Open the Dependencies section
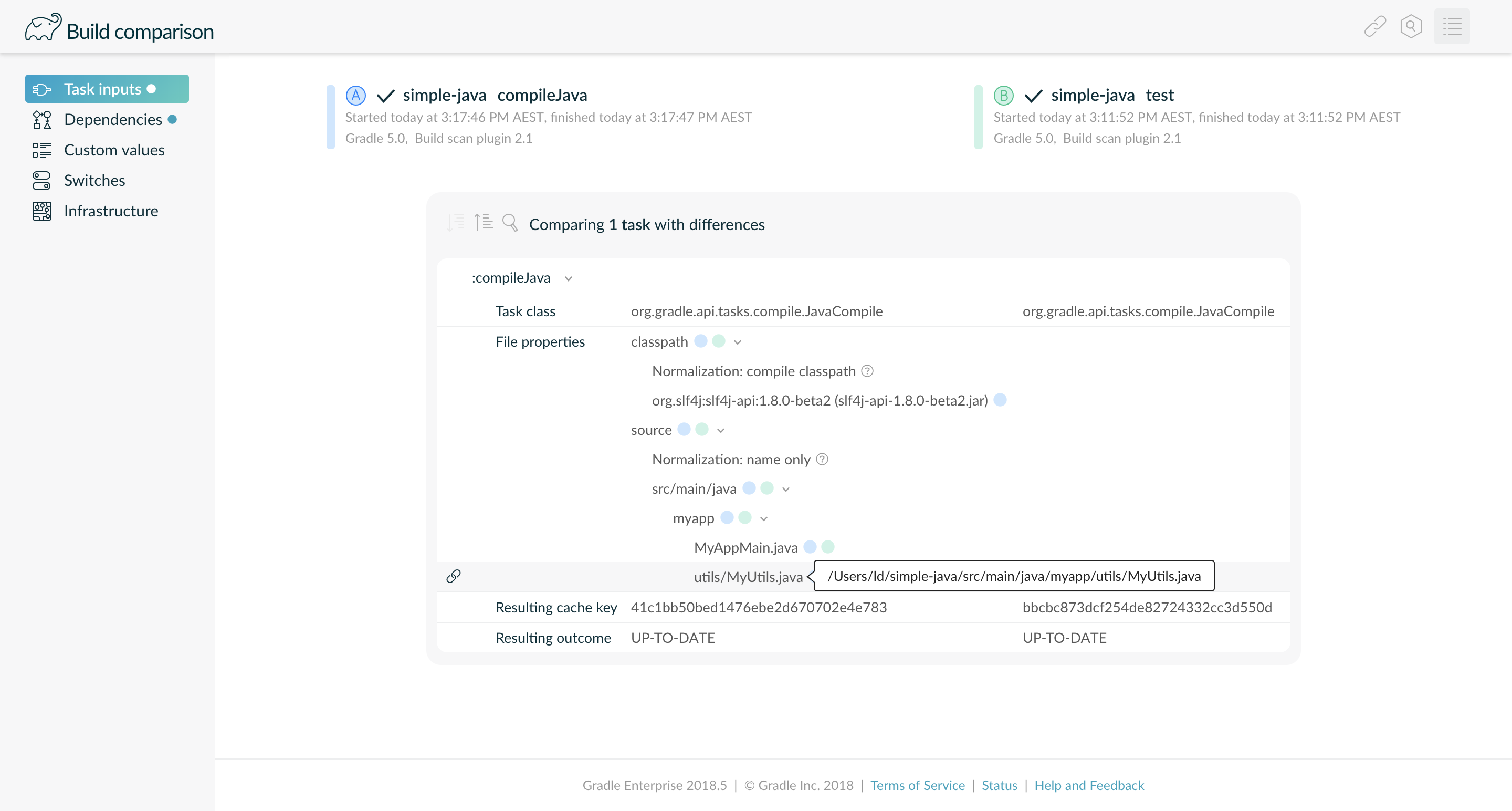This screenshot has width=1512, height=811. click(113, 120)
